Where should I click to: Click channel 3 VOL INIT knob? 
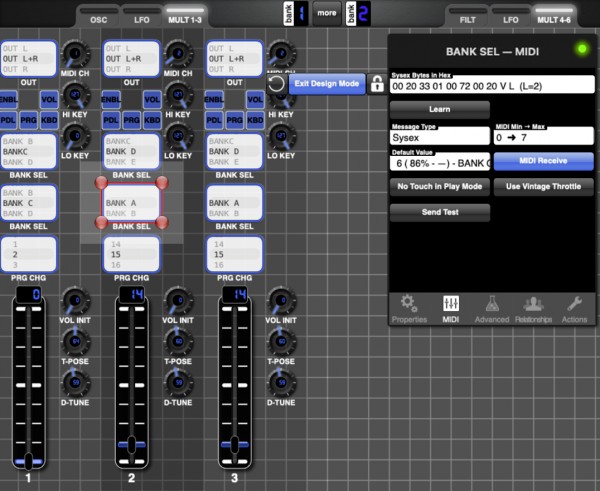pyautogui.click(x=281, y=301)
